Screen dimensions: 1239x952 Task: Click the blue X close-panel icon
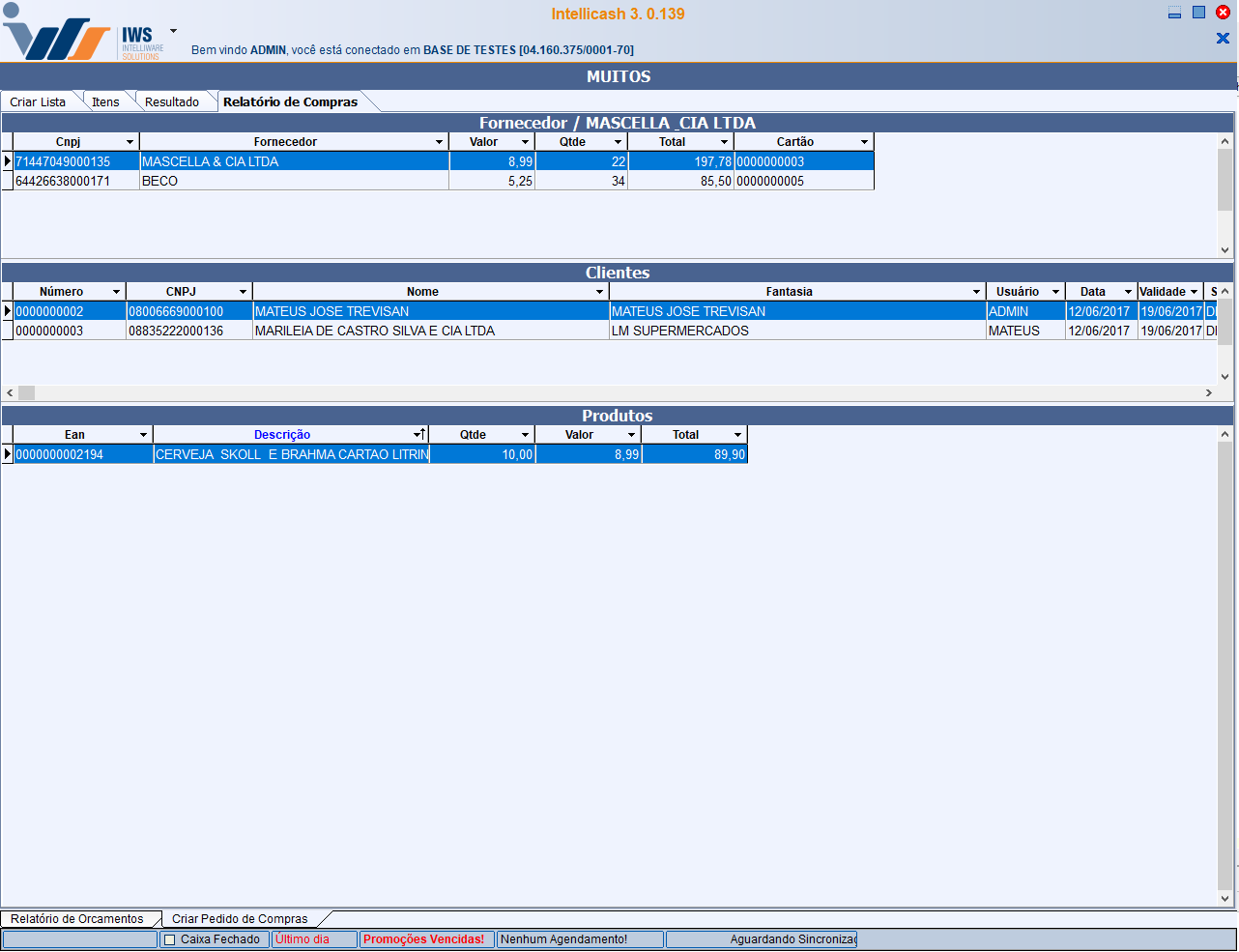point(1223,39)
